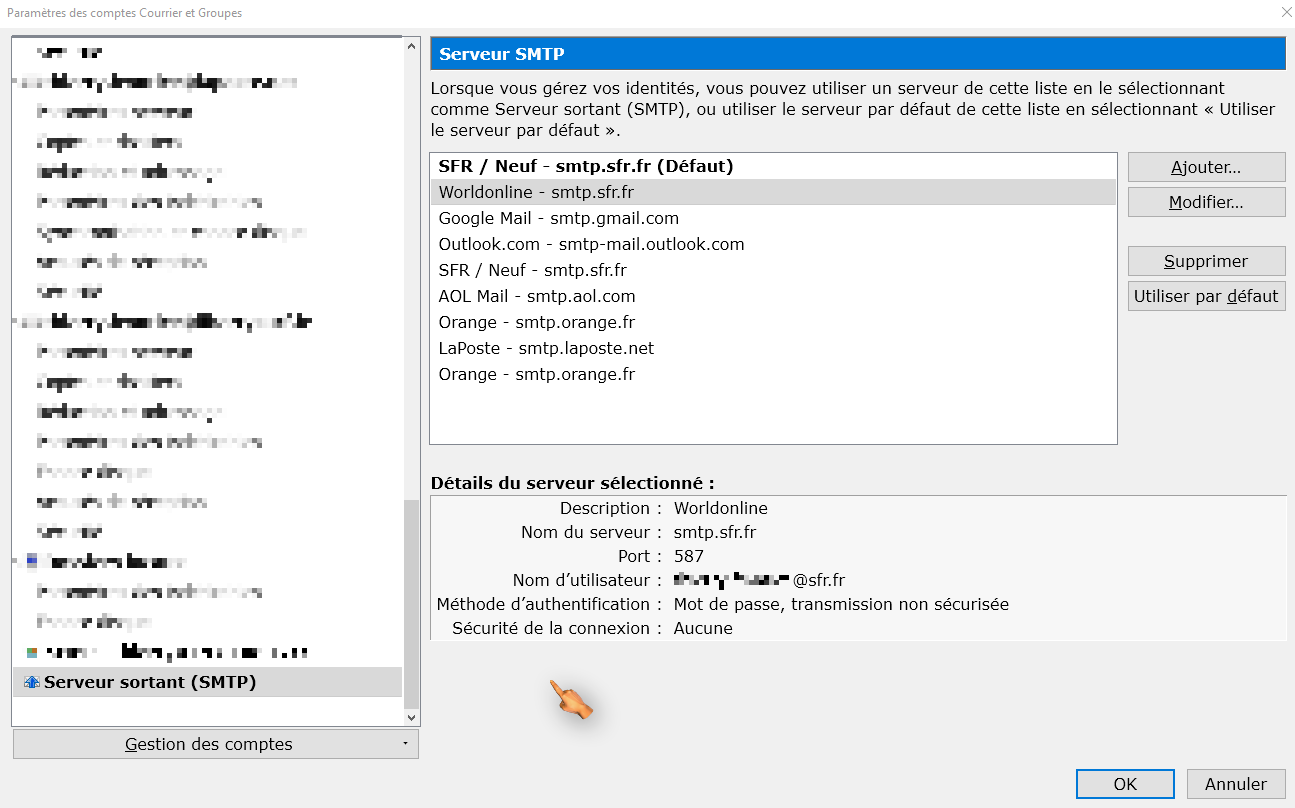Click the scrollbar down arrow in sidebar
The height and width of the screenshot is (808, 1295).
click(410, 717)
